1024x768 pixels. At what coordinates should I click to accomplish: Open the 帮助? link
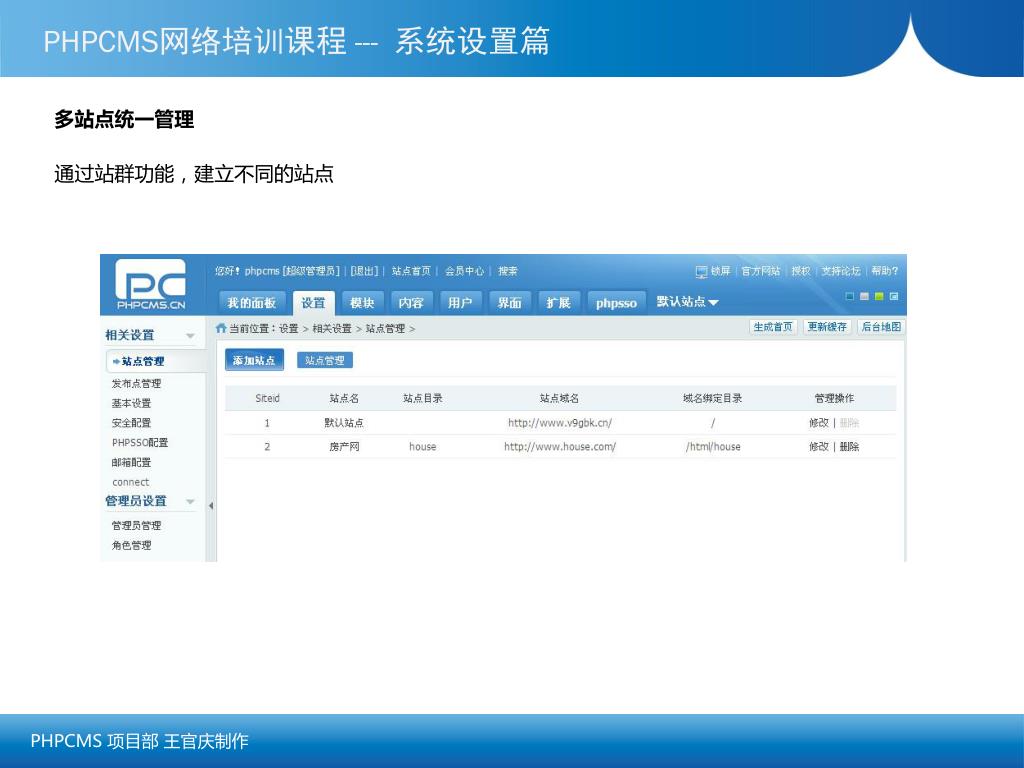(885, 271)
